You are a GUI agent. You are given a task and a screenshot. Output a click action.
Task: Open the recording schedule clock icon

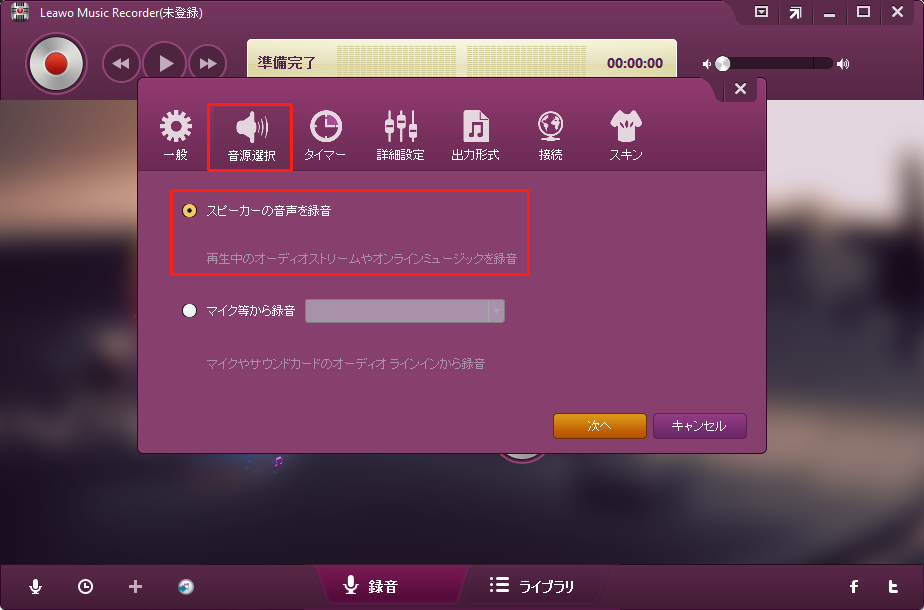(85, 588)
